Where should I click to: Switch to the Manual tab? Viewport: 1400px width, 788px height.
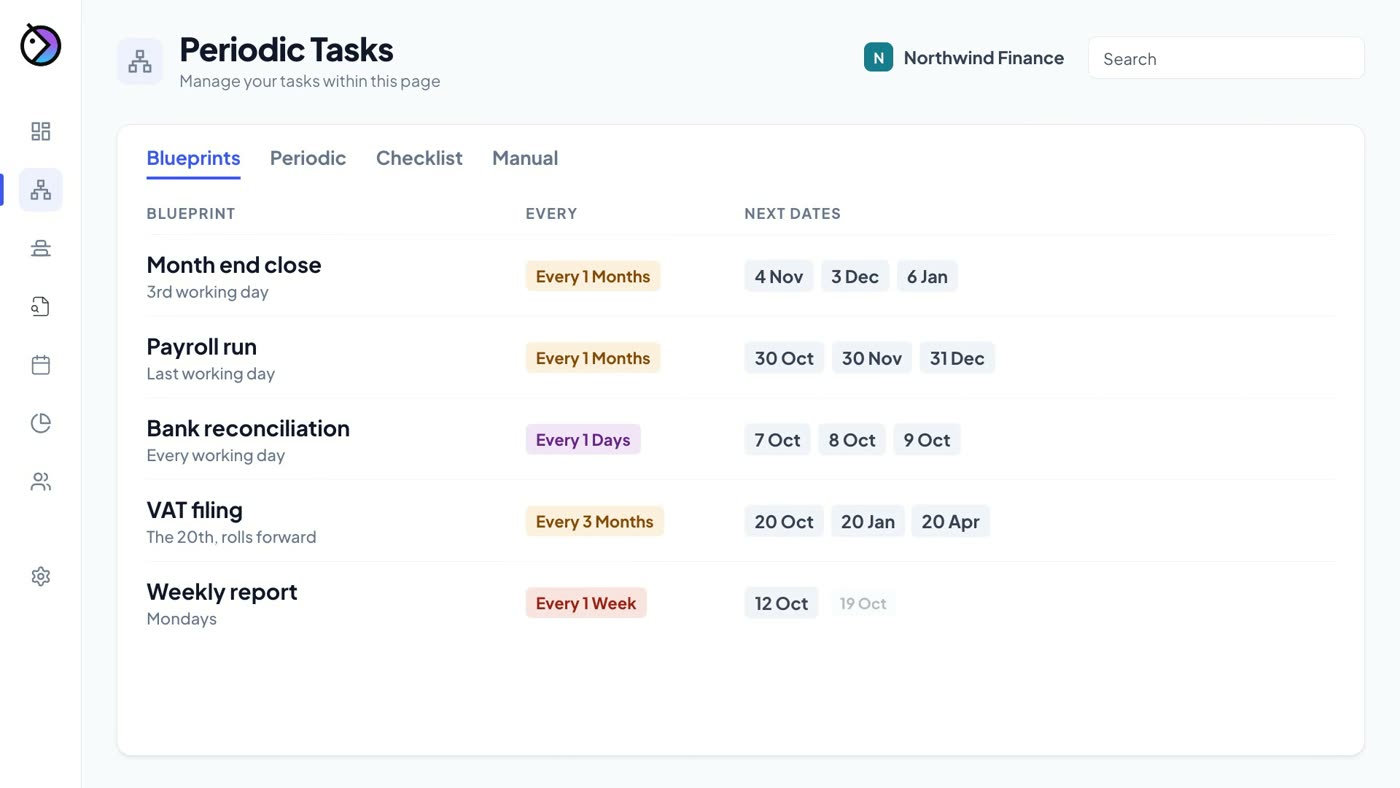(x=525, y=158)
